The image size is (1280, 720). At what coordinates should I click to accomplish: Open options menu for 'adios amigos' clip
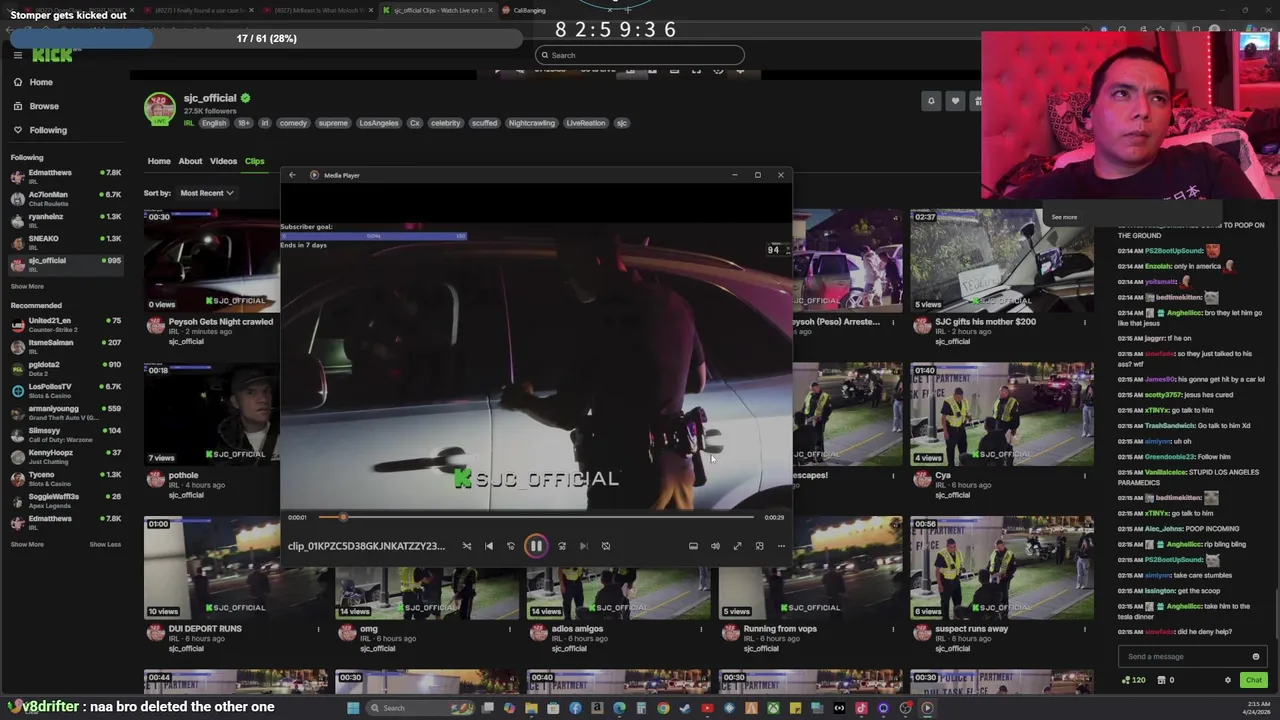tap(701, 629)
